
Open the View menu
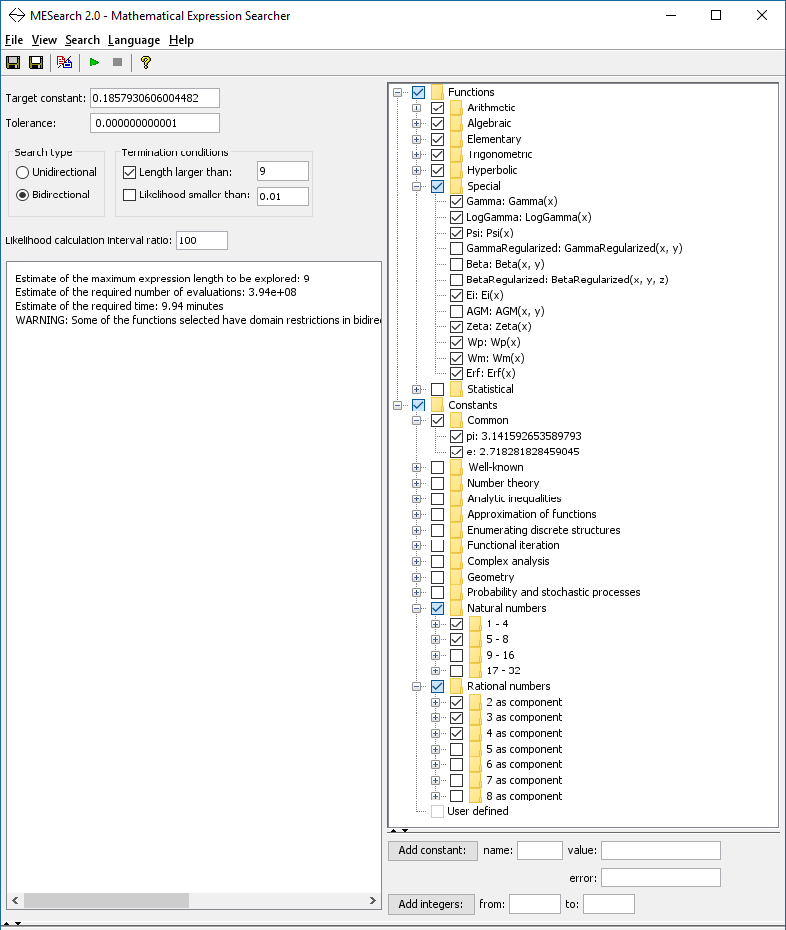(44, 40)
